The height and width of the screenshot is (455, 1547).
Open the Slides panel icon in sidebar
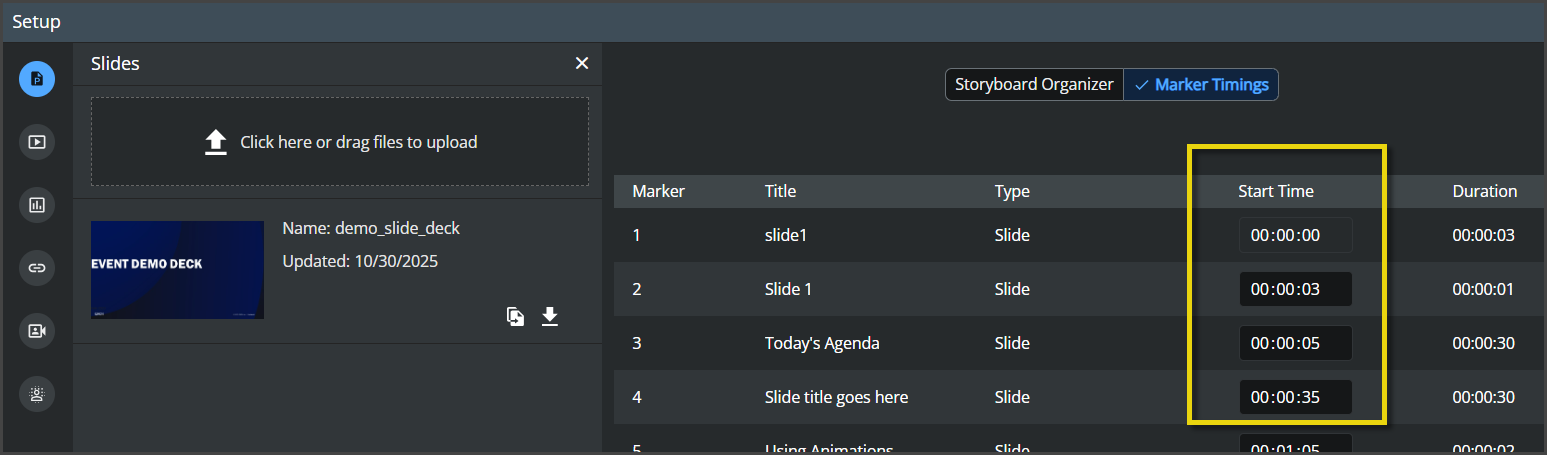coord(37,79)
